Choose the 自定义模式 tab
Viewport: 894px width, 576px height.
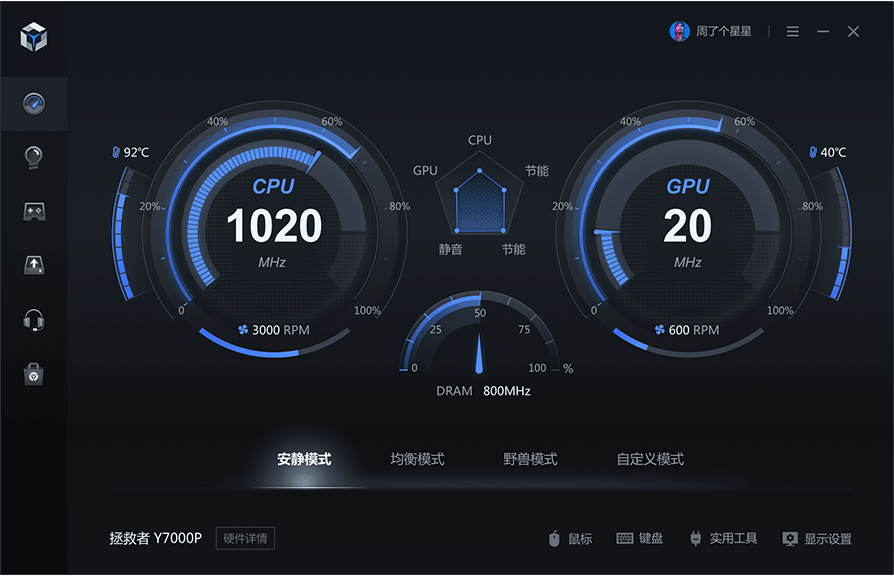(650, 459)
